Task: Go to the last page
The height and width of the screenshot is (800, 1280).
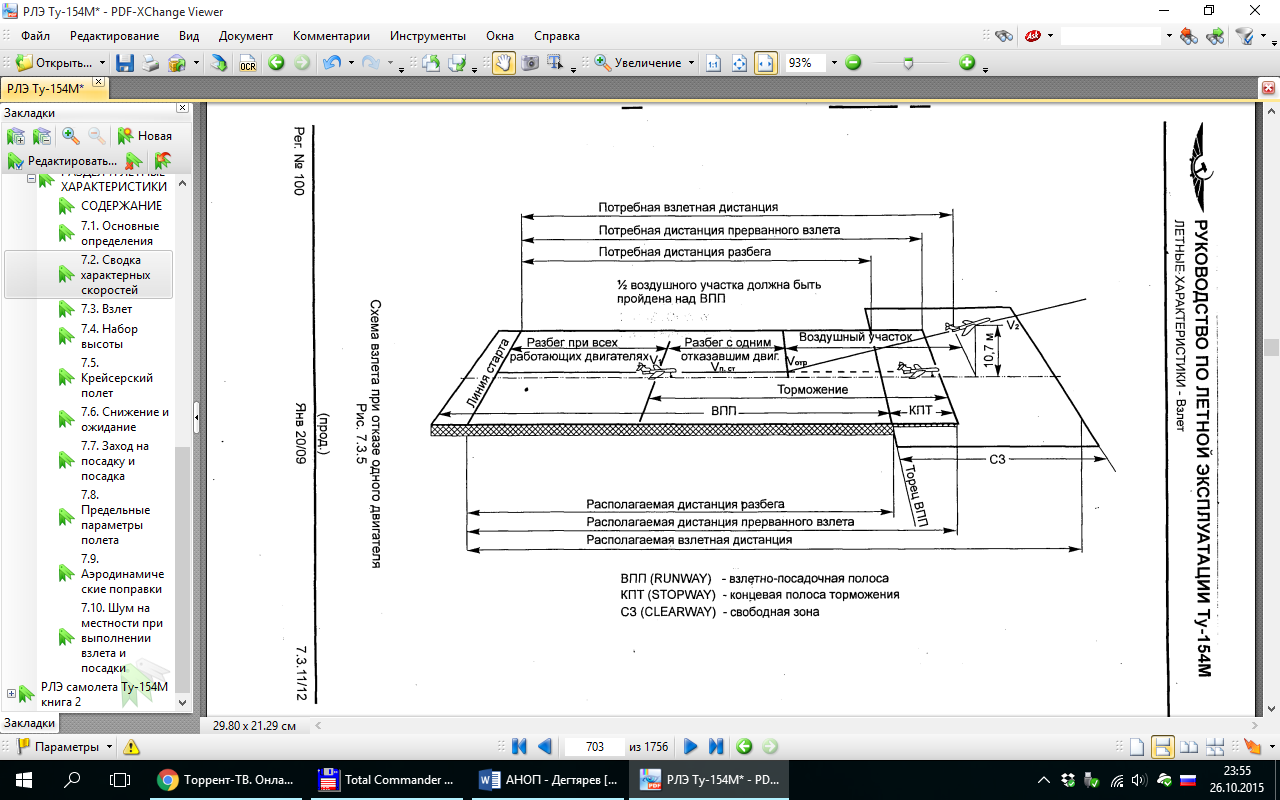Action: pyautogui.click(x=716, y=746)
